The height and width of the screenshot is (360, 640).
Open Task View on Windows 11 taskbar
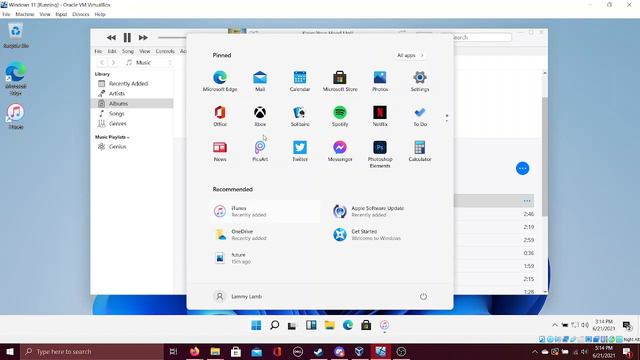coord(292,325)
